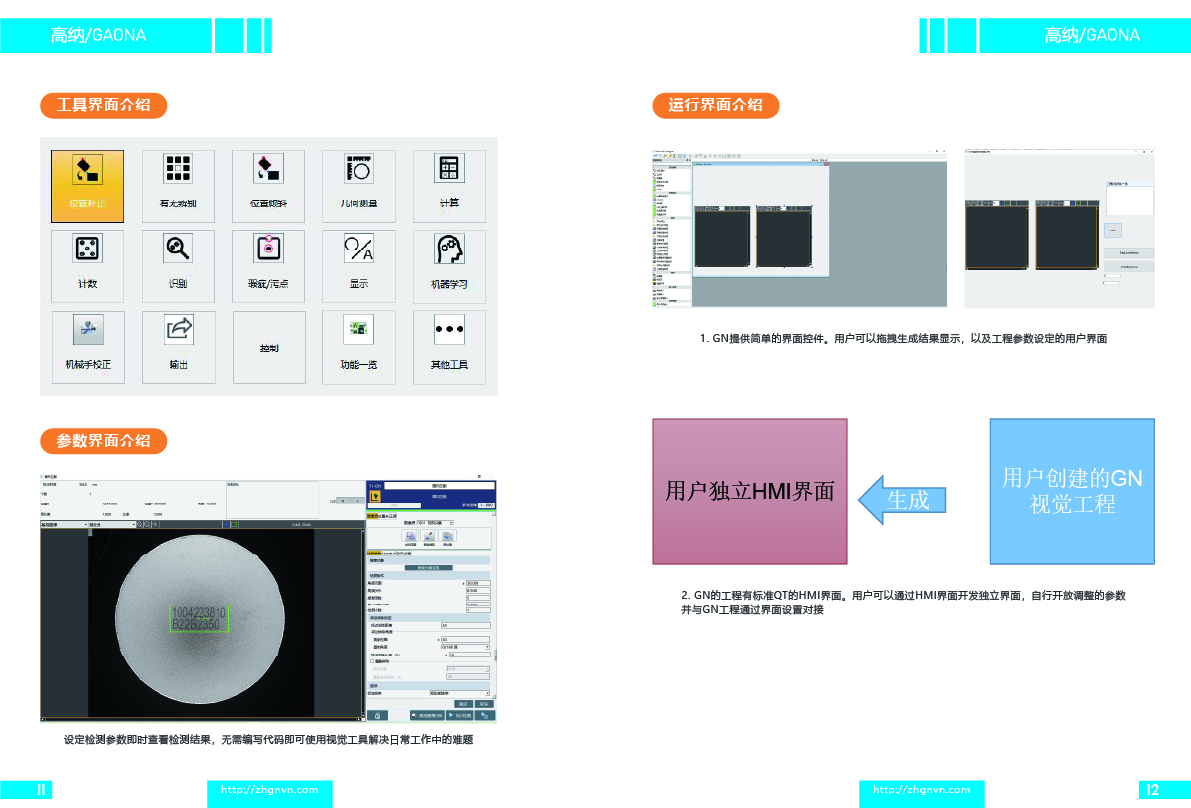Click last of three icon buttons in parameter panel

coord(447,536)
